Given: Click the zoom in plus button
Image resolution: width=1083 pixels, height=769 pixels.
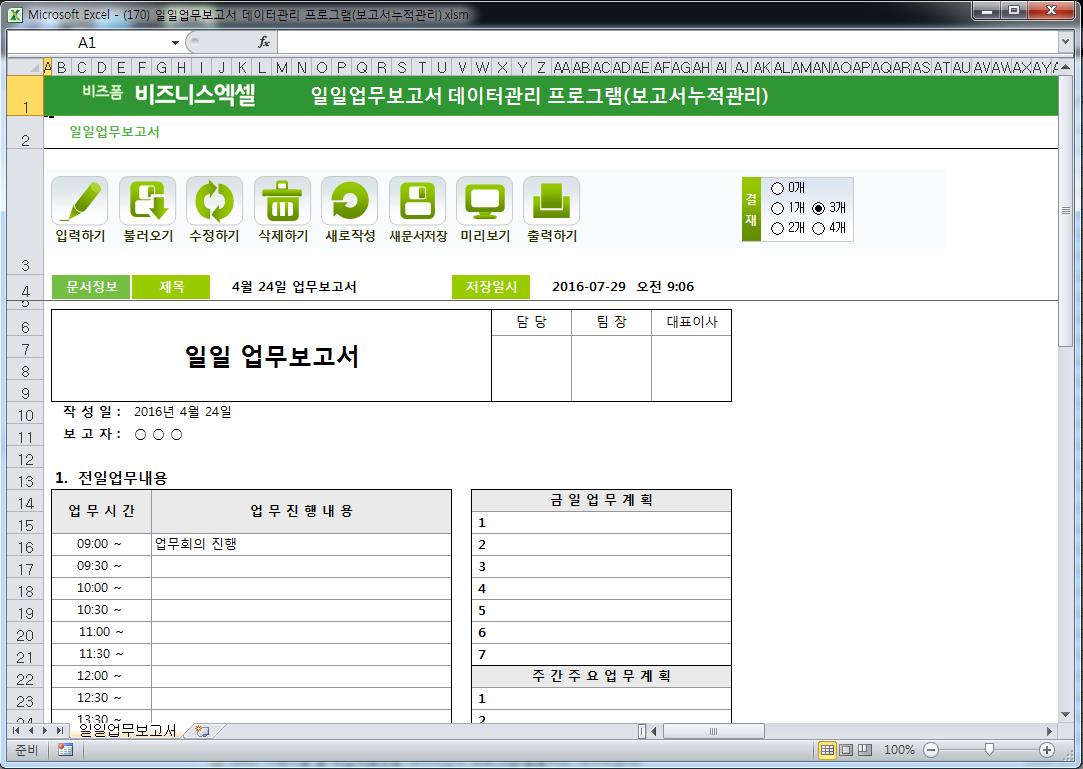Looking at the screenshot, I should (x=1047, y=750).
